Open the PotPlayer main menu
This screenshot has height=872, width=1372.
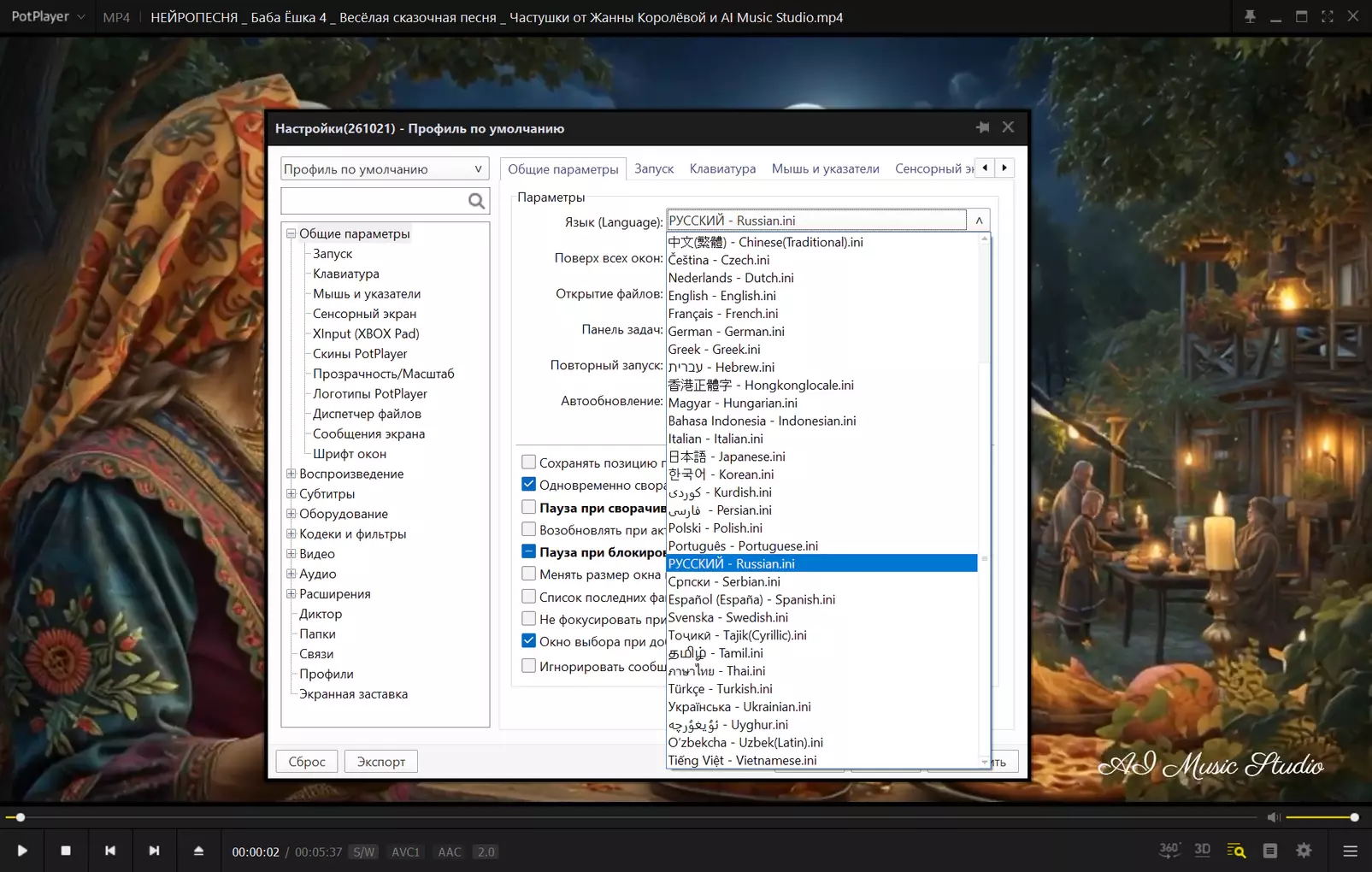[x=48, y=16]
